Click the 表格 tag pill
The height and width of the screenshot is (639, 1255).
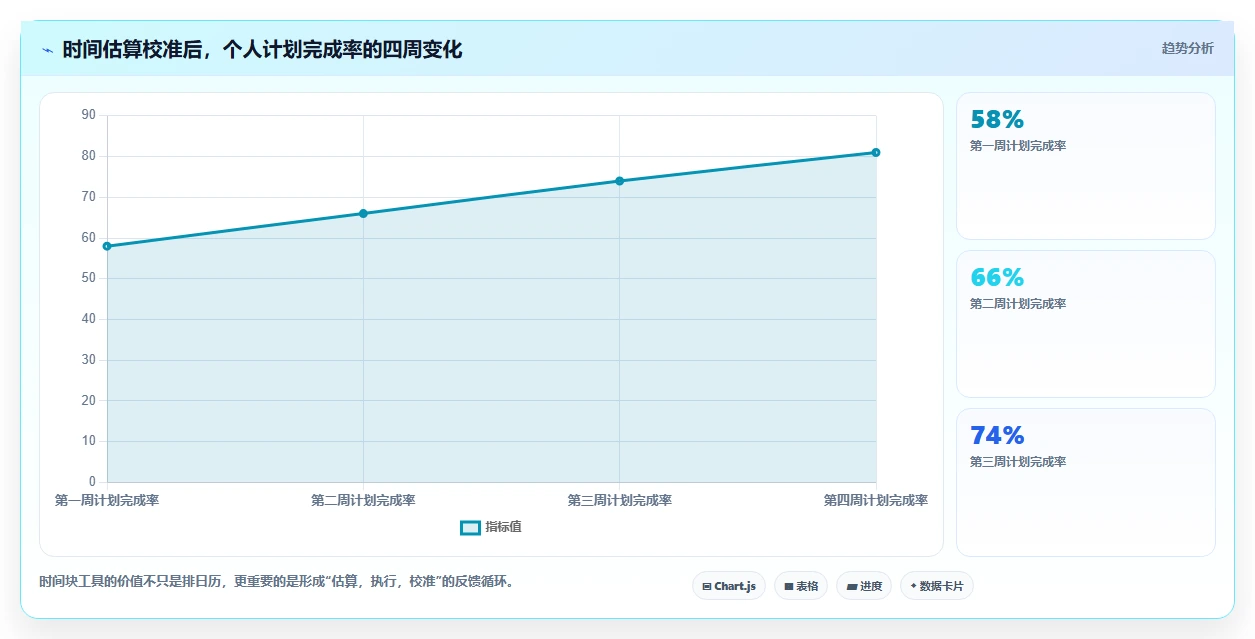click(801, 586)
